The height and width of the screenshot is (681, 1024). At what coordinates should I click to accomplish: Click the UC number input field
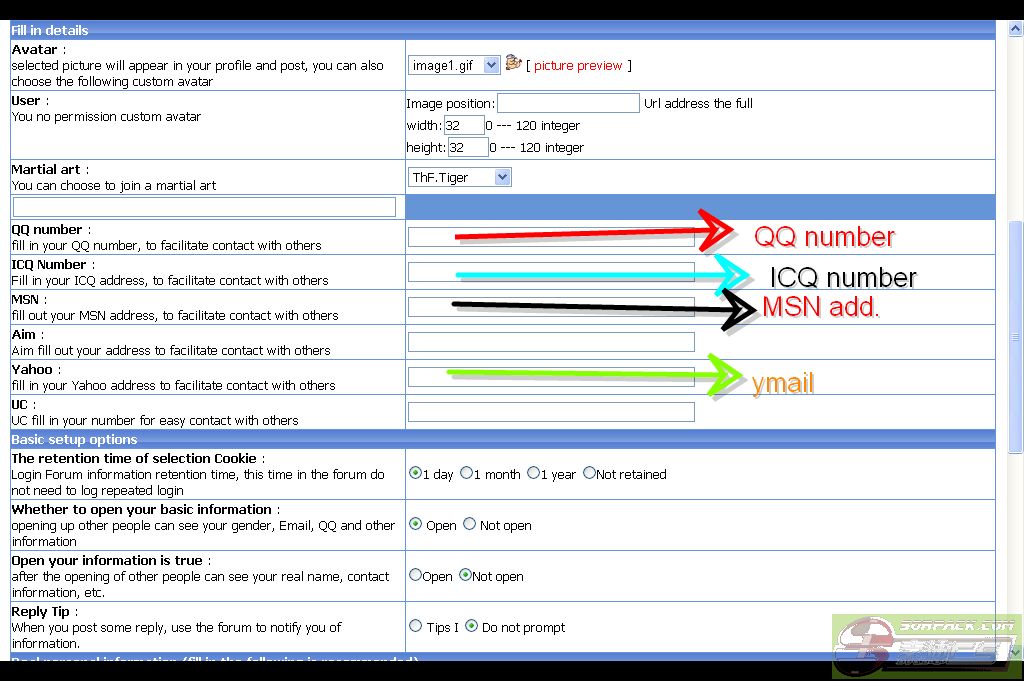[551, 412]
